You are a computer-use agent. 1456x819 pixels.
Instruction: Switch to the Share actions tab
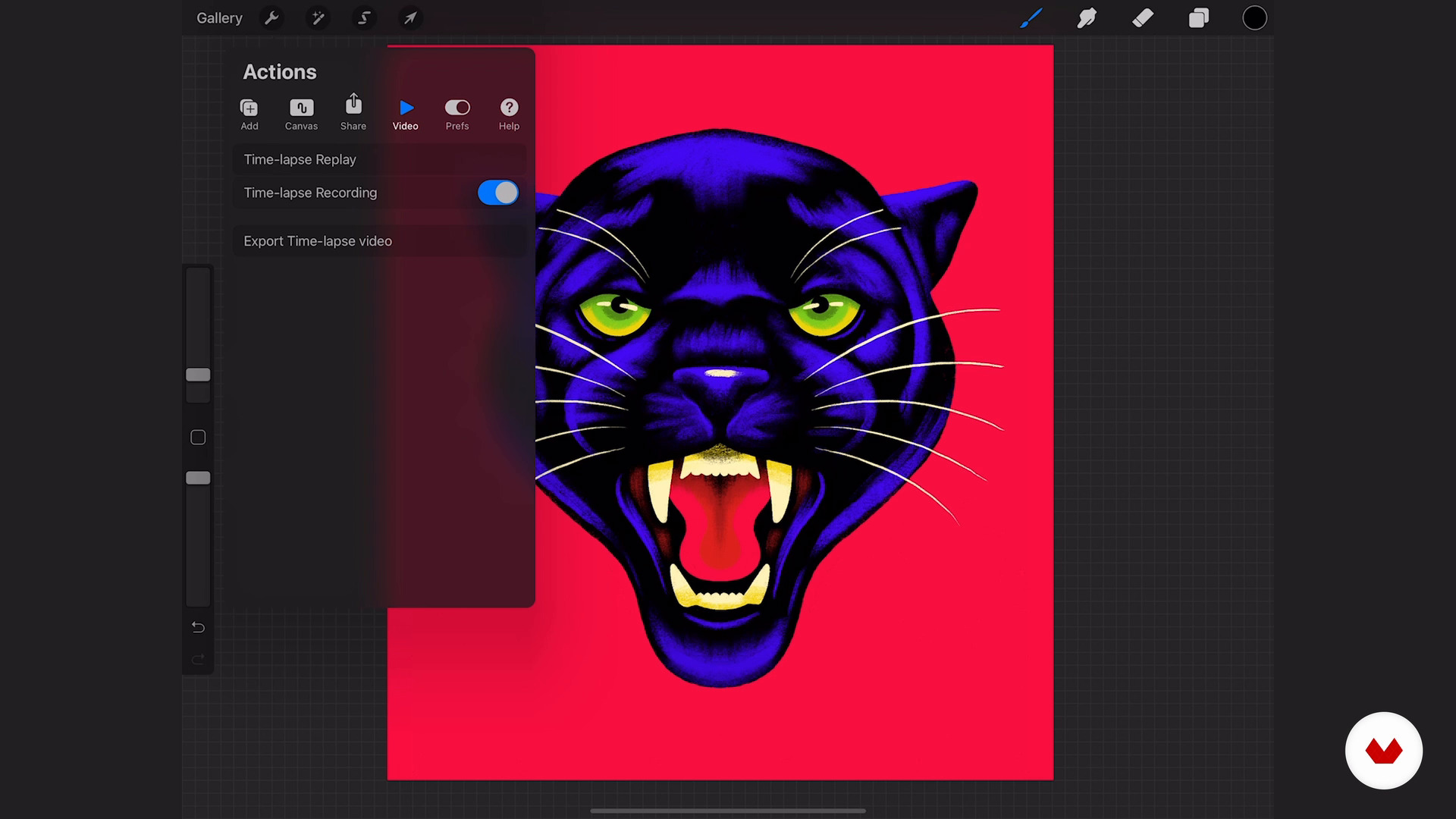(353, 113)
